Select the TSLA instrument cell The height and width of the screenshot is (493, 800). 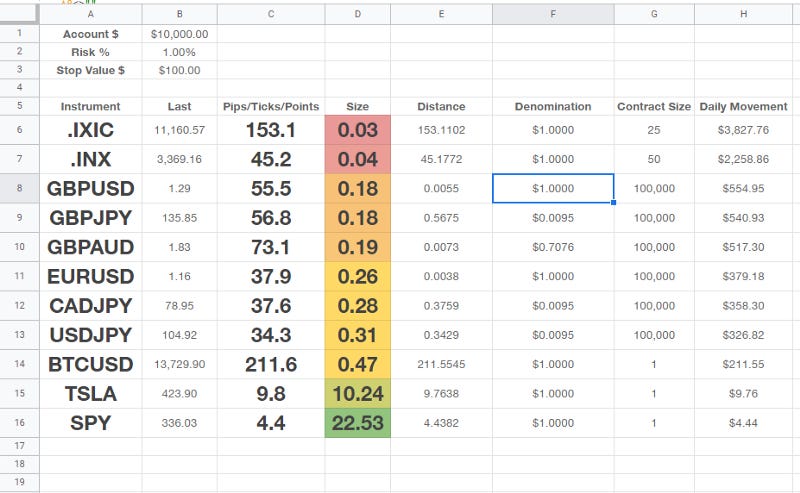click(x=91, y=393)
